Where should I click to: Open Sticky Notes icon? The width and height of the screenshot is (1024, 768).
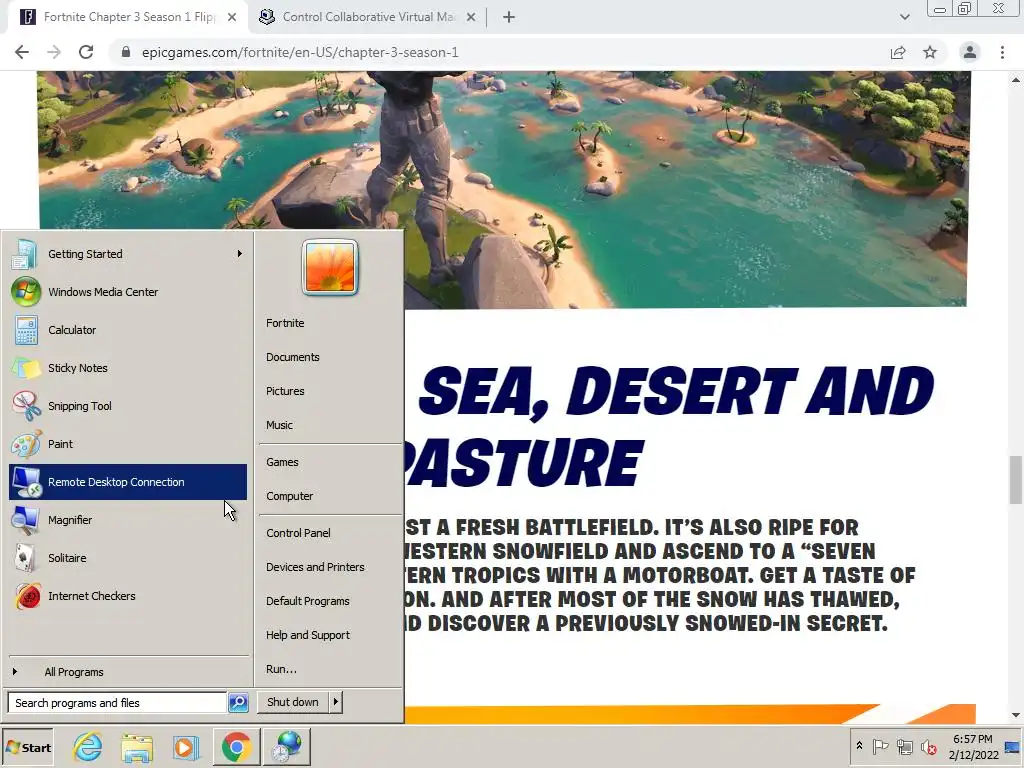tap(26, 368)
